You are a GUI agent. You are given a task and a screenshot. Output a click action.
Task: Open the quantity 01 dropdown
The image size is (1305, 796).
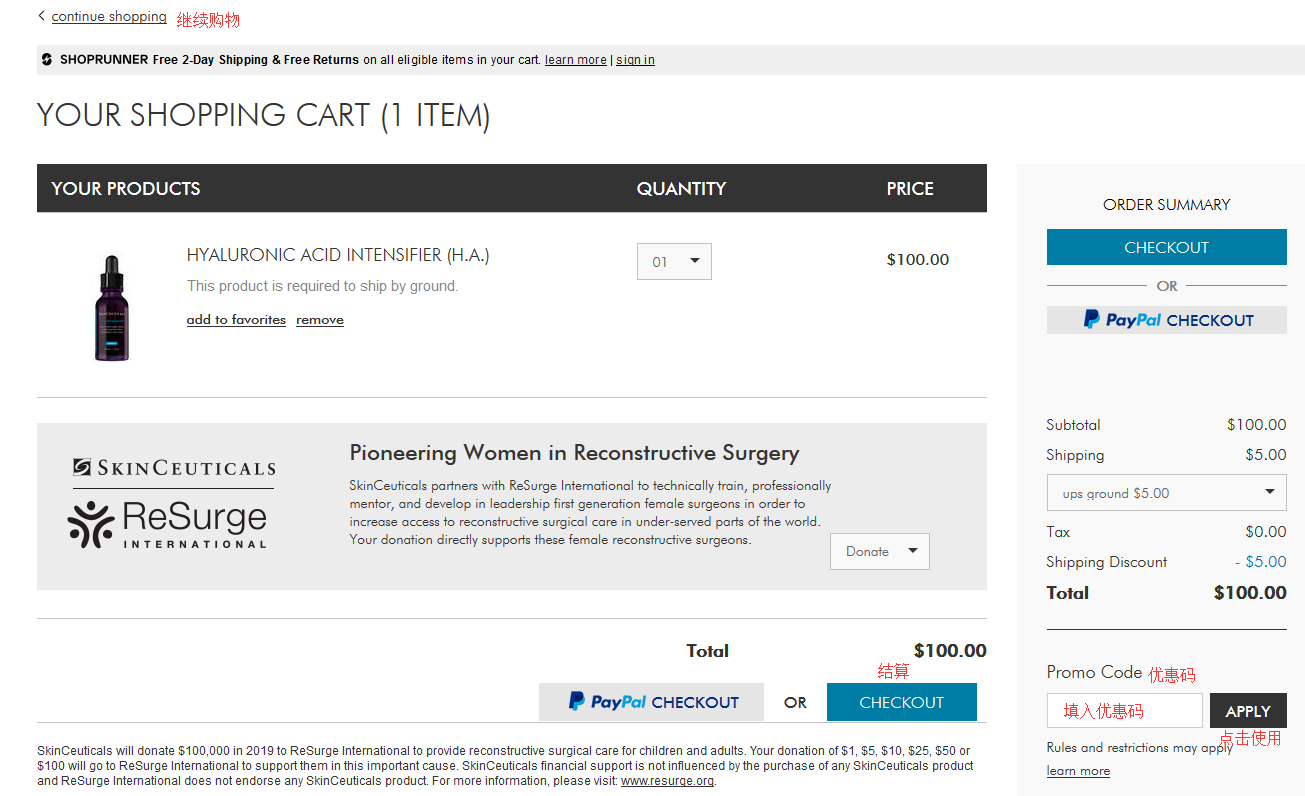click(x=674, y=262)
